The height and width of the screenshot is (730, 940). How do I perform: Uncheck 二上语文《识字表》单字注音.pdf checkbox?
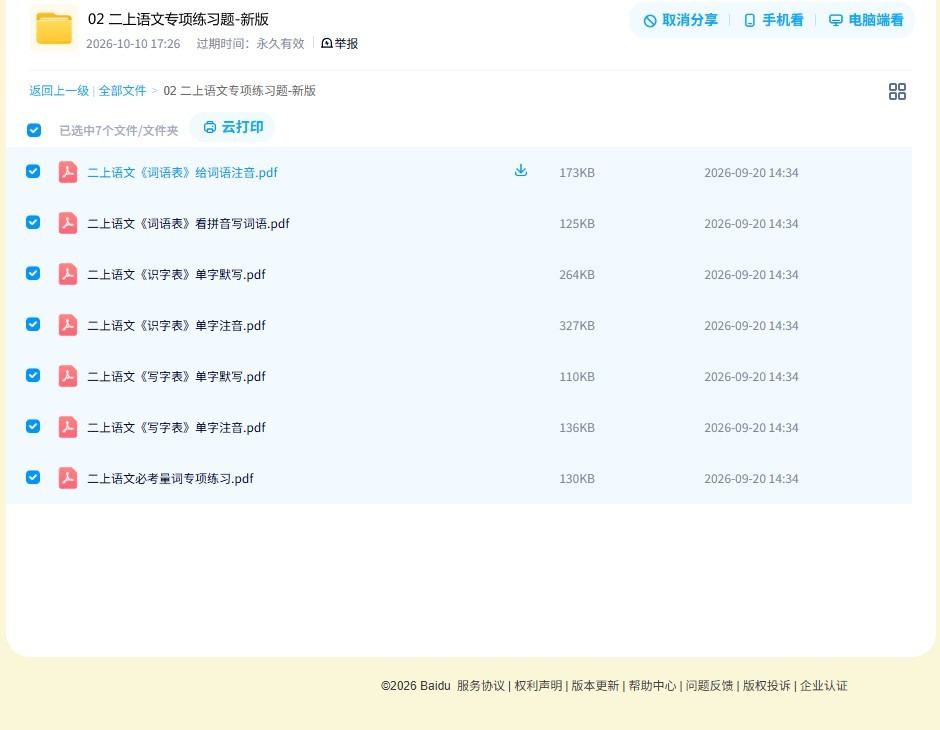coord(33,324)
